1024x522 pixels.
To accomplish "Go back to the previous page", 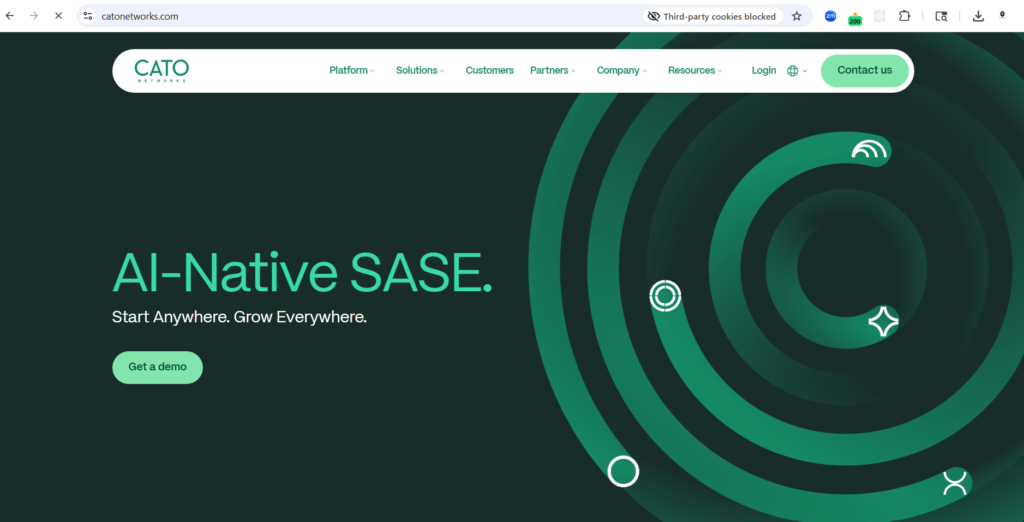I will 10,16.
